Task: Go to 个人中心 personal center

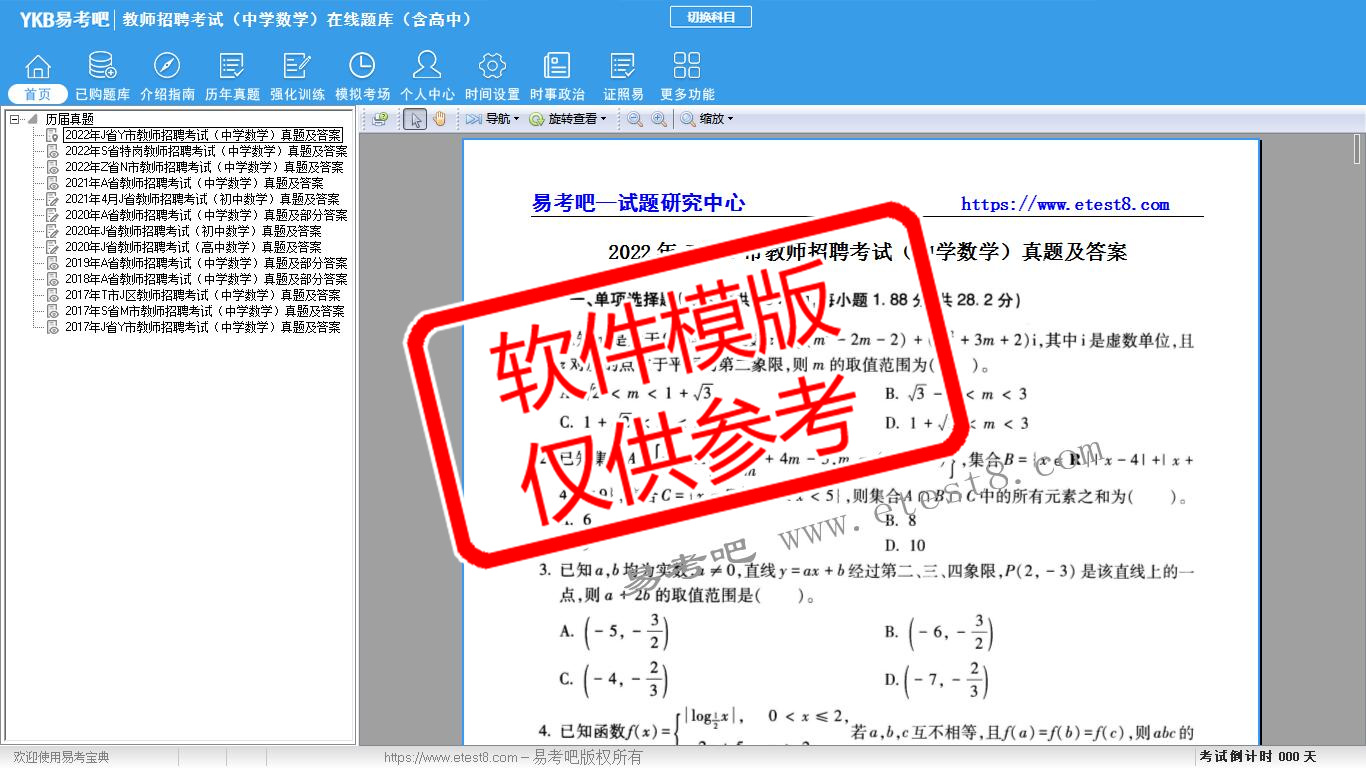Action: pos(427,76)
